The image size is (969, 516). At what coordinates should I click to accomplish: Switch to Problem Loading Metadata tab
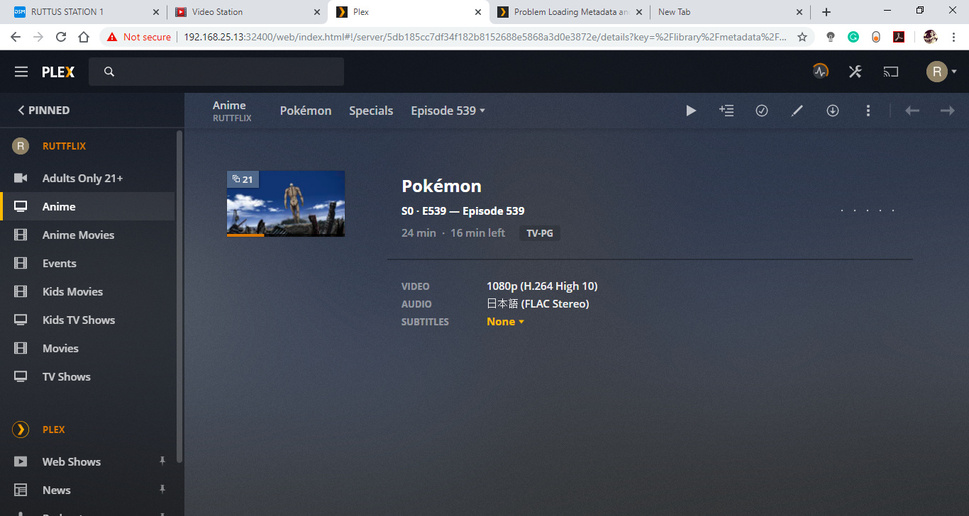570,12
